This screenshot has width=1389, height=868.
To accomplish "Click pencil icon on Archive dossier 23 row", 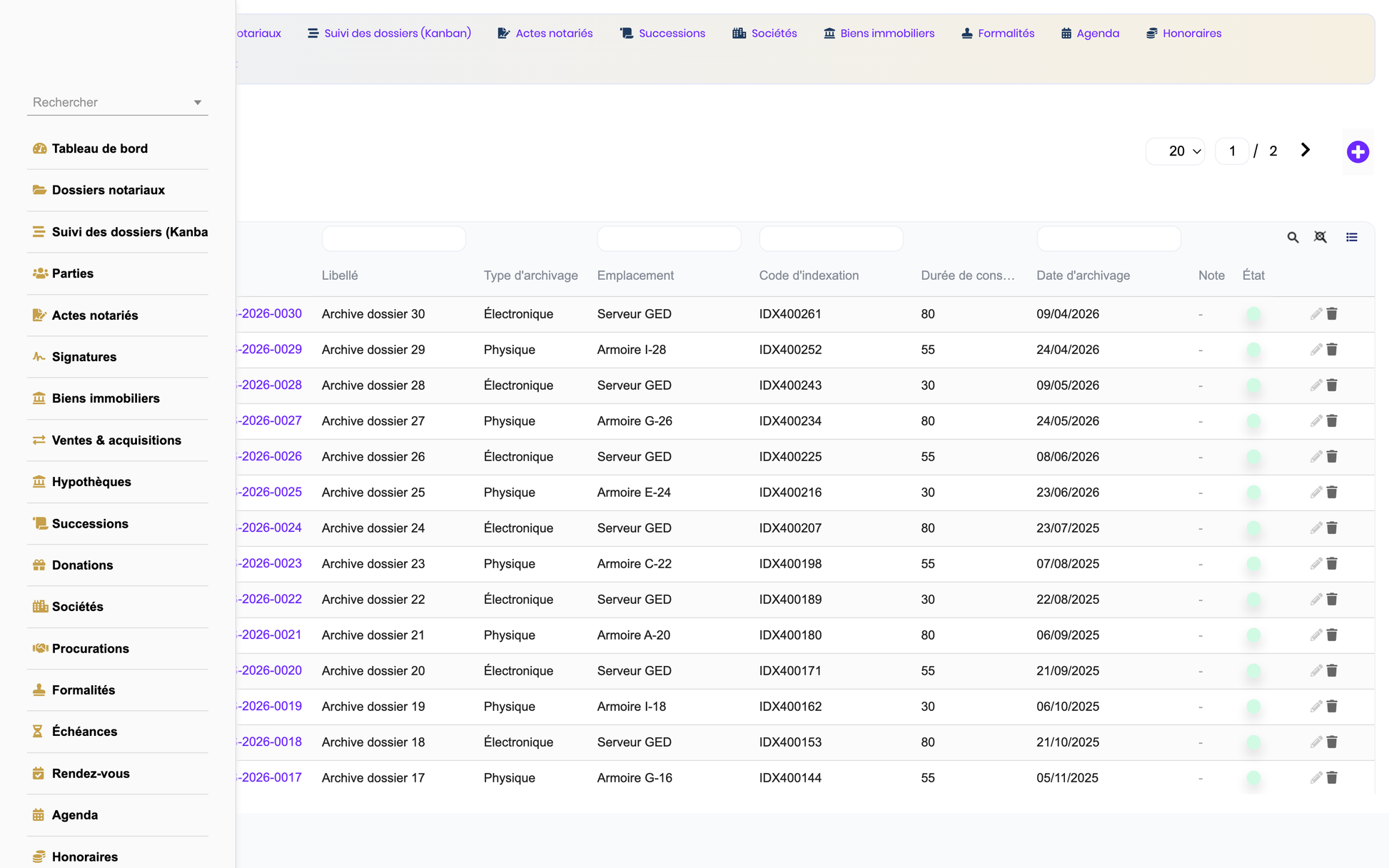I will pos(1315,564).
